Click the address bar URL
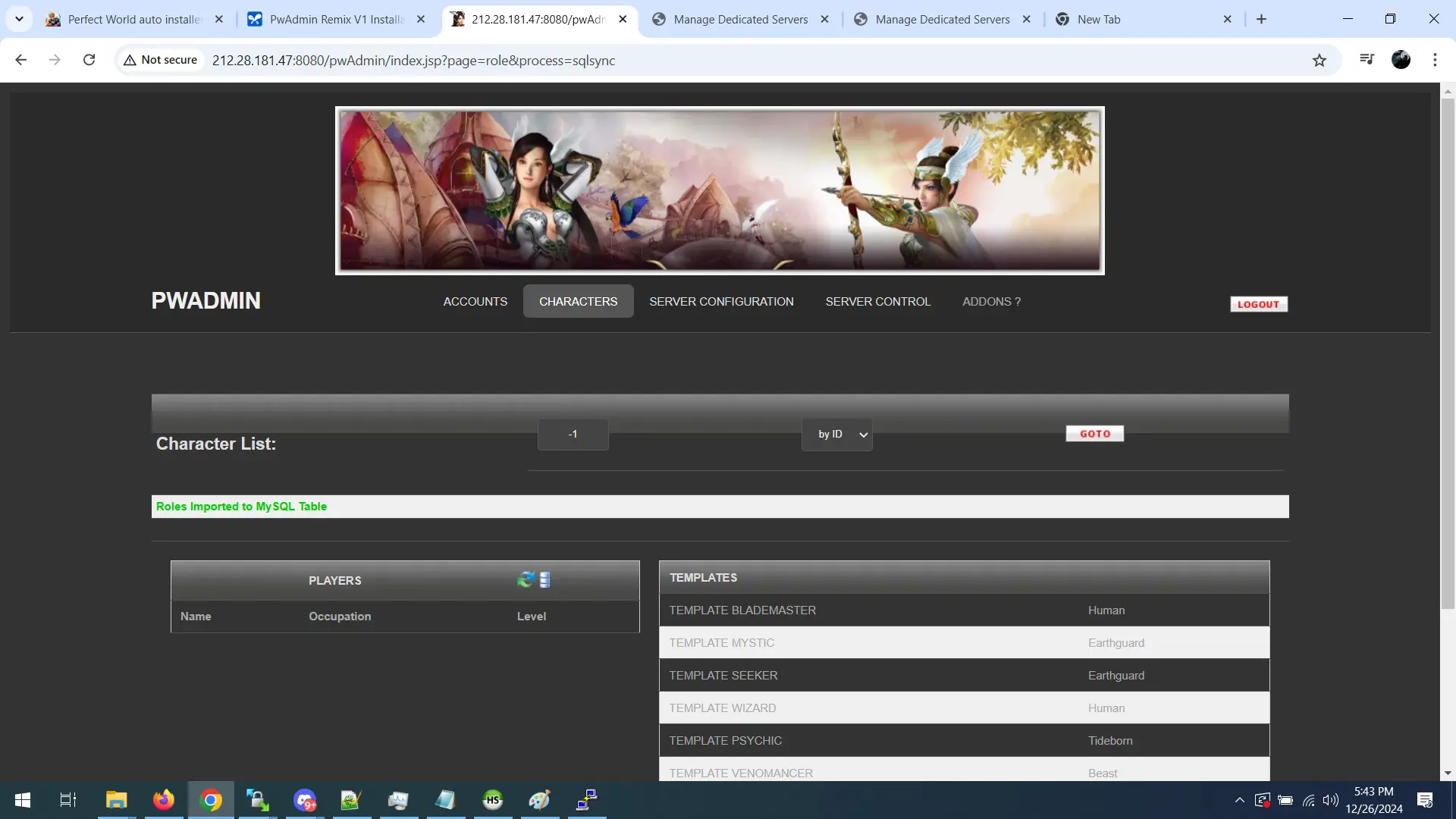1456x819 pixels. coord(413,60)
